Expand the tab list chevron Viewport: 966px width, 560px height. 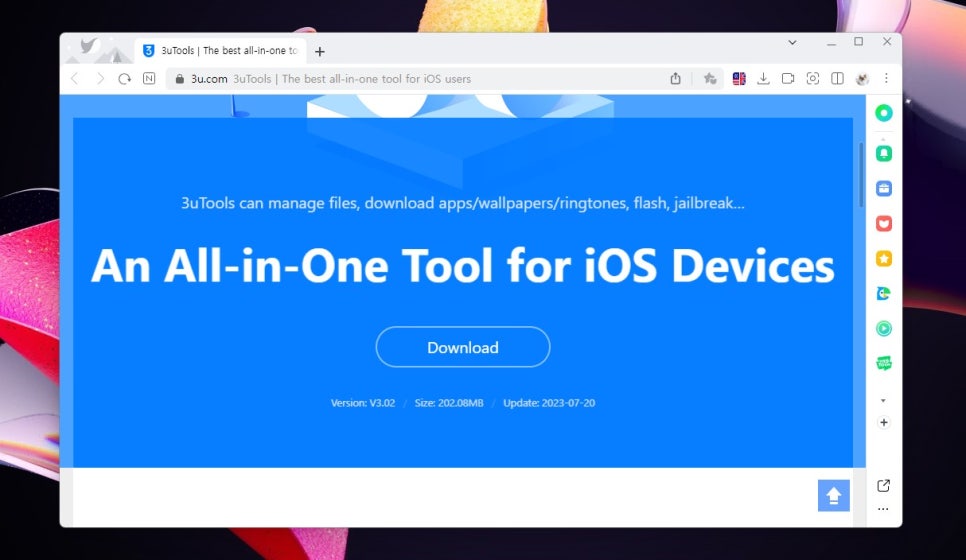click(792, 42)
